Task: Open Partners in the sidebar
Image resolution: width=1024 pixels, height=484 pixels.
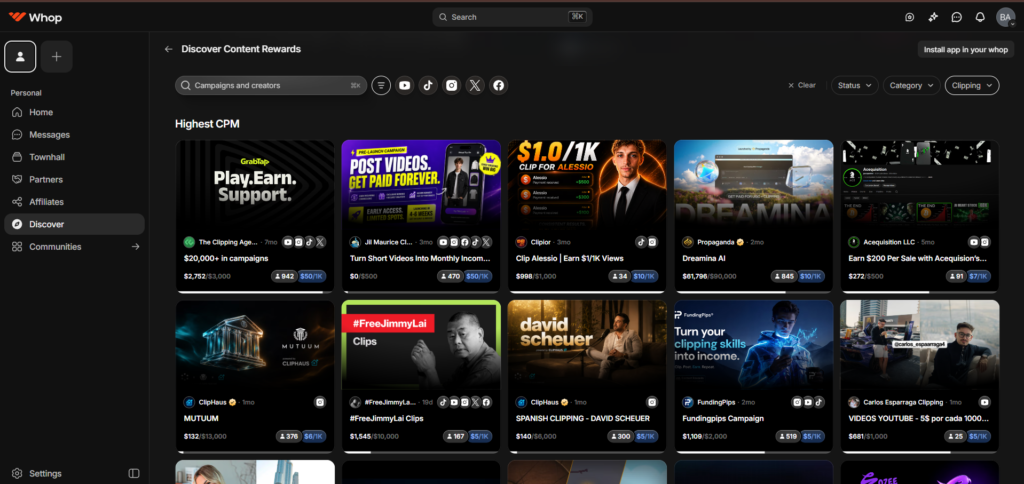Action: pyautogui.click(x=74, y=180)
